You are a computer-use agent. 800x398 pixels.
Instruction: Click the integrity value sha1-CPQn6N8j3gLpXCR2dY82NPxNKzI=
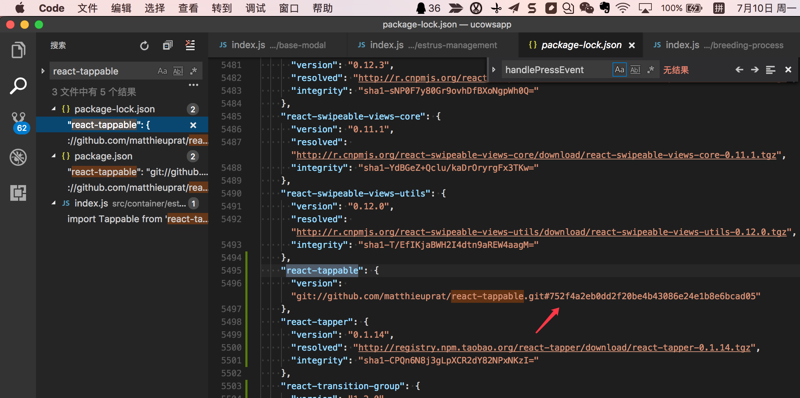[x=447, y=360]
